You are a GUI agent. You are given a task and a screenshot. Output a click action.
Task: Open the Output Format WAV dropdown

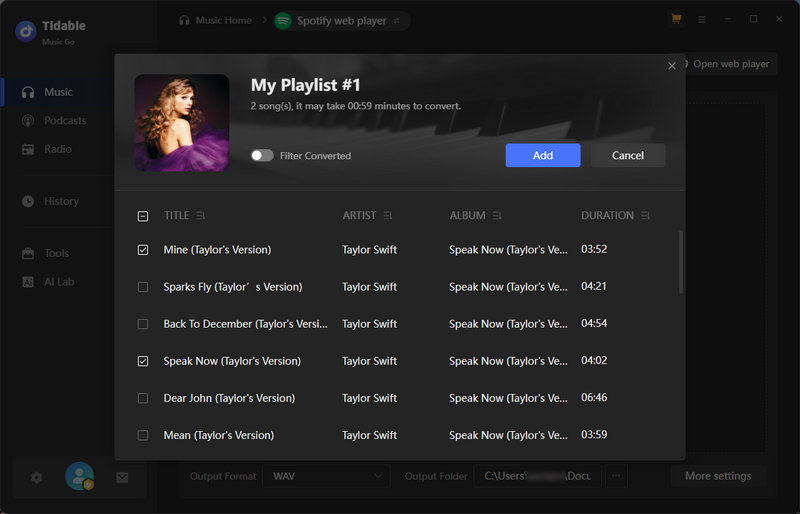327,476
